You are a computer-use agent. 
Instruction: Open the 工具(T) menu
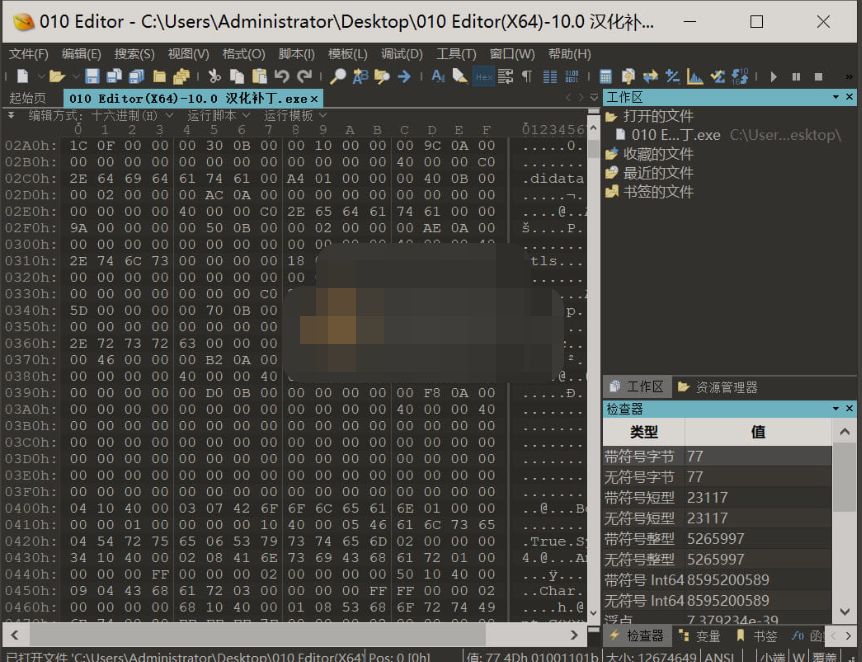point(455,54)
